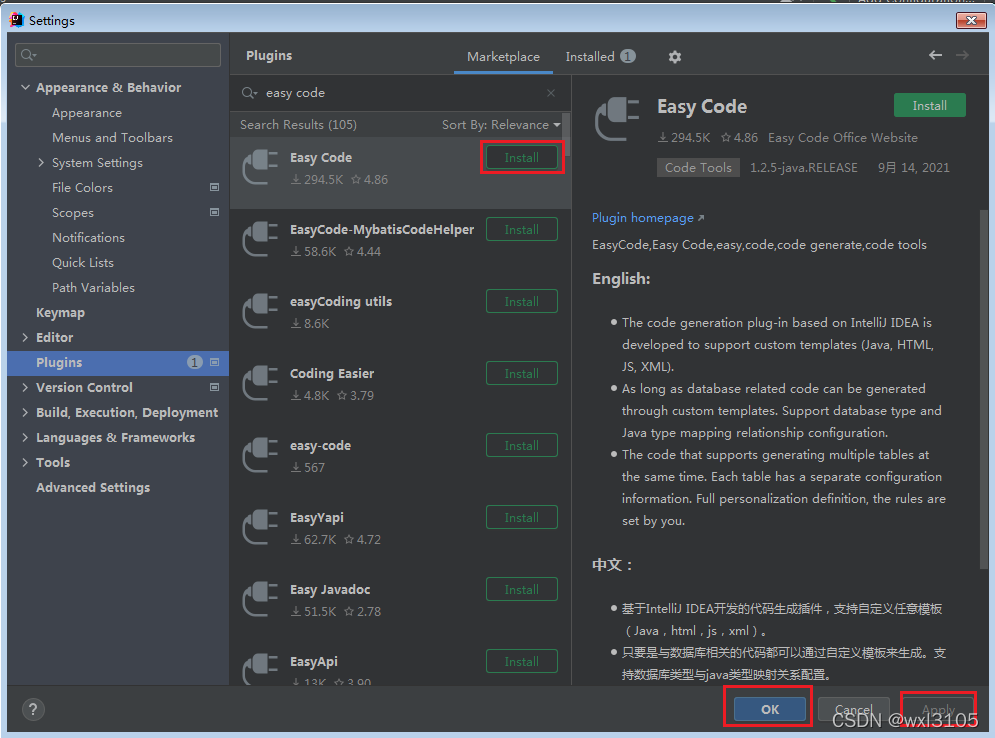Open the Plugin homepage link
Screen dimensions: 995x738
pyautogui.click(x=648, y=218)
